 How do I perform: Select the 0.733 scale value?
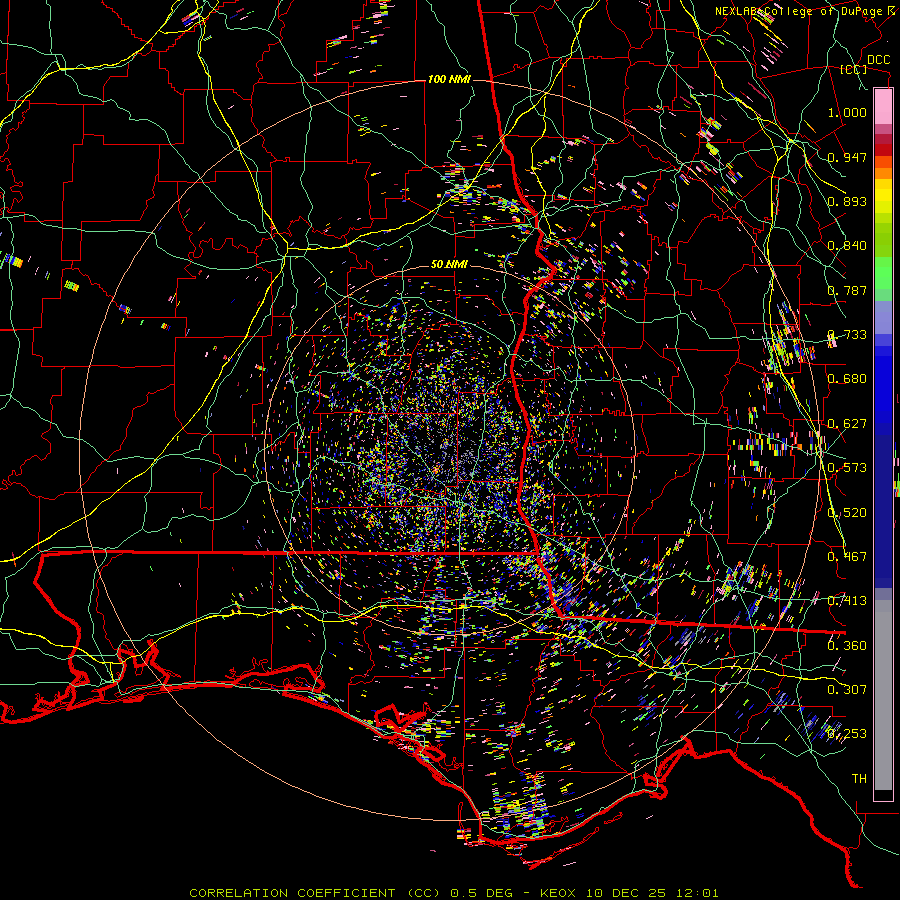(x=847, y=335)
